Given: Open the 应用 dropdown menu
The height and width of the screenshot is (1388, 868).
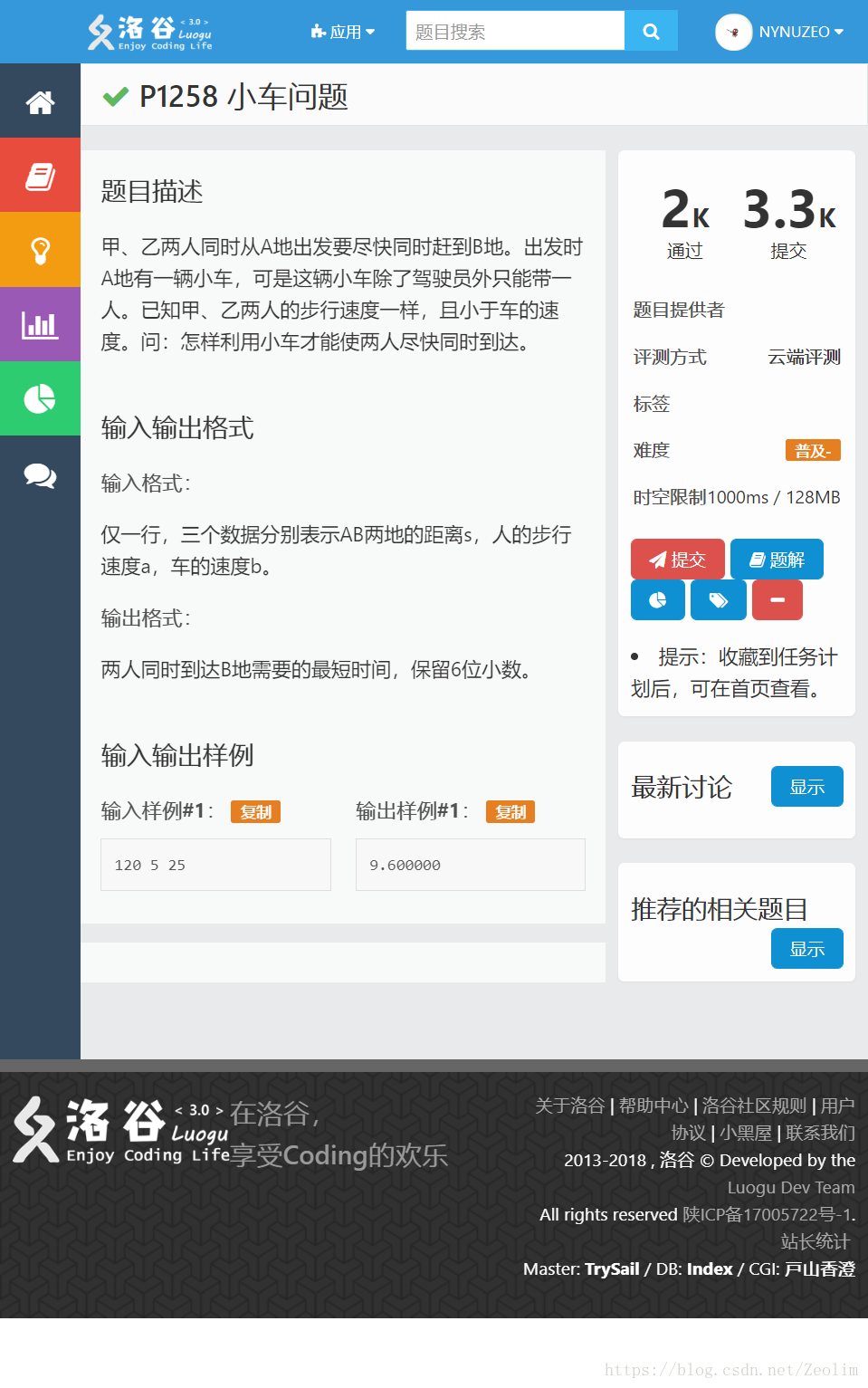Looking at the screenshot, I should [342, 32].
